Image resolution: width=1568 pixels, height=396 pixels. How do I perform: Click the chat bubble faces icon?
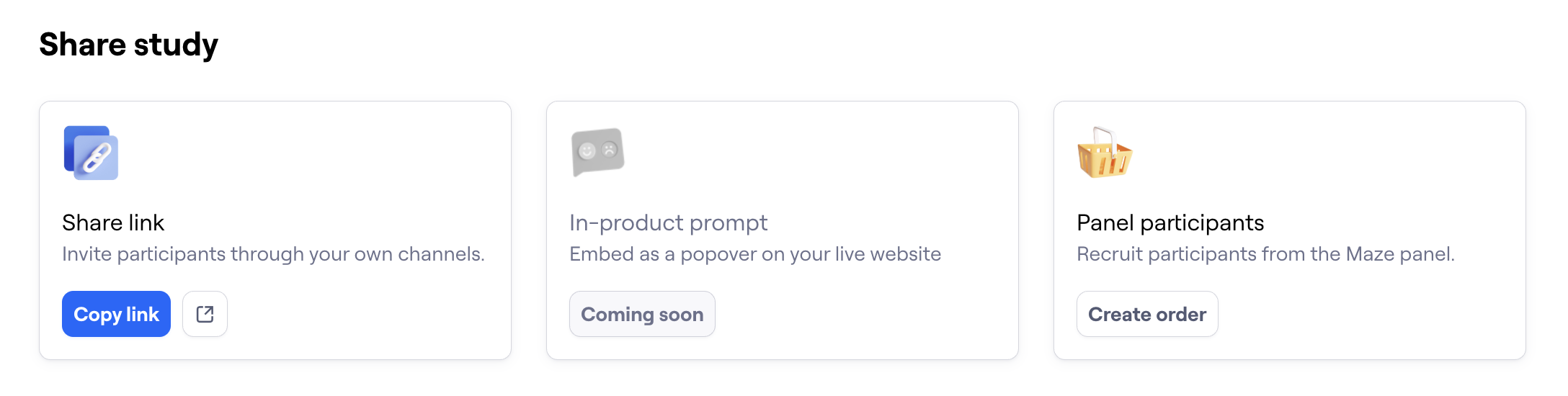tap(598, 152)
